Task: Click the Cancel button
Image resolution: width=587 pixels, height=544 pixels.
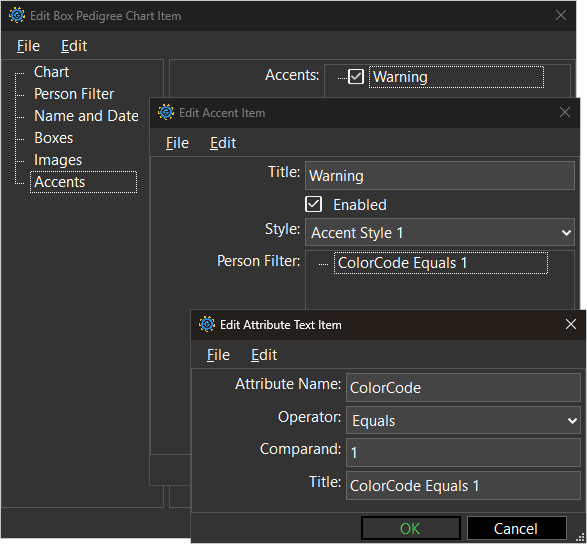Action: (516, 528)
